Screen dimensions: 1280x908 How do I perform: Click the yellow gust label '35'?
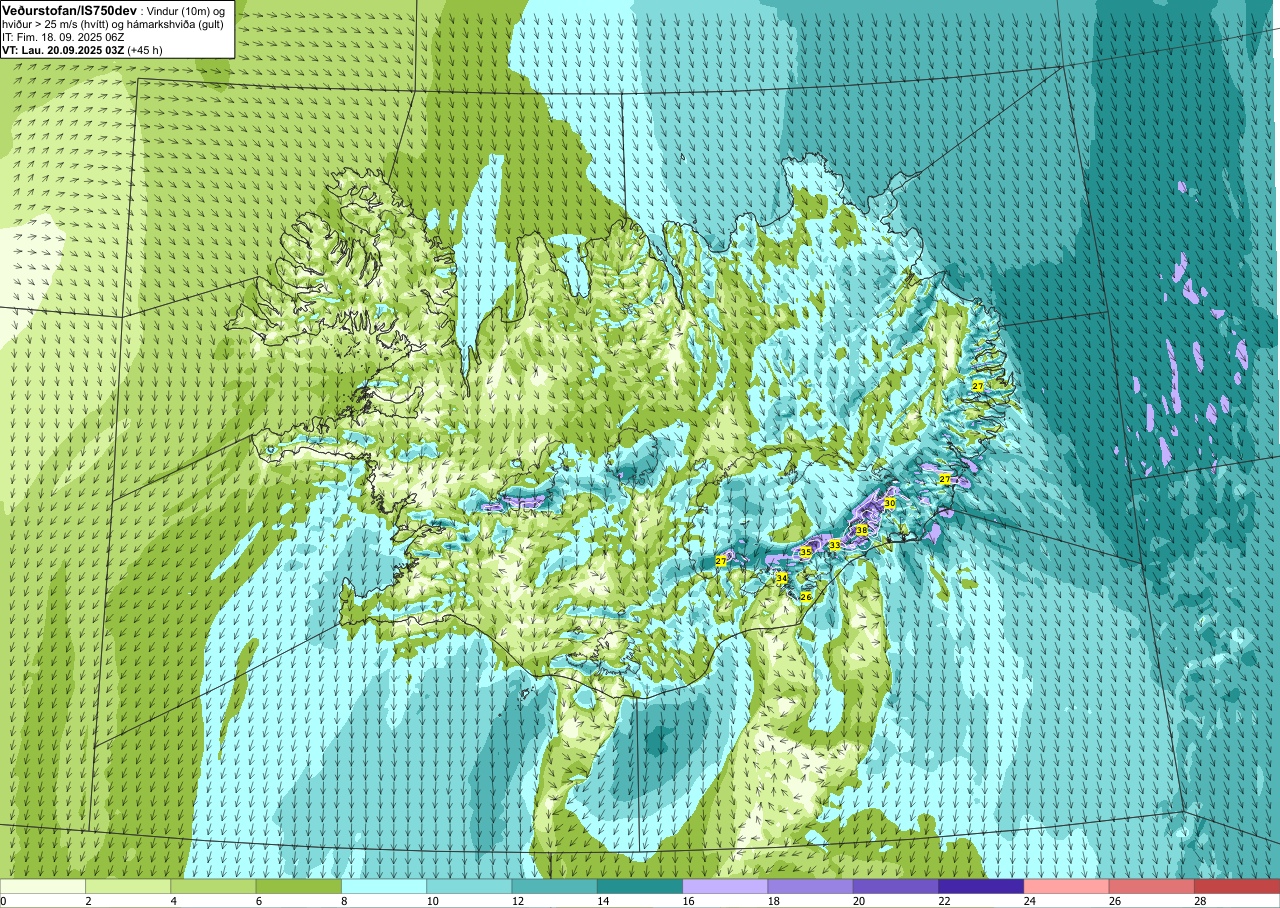[x=805, y=551]
